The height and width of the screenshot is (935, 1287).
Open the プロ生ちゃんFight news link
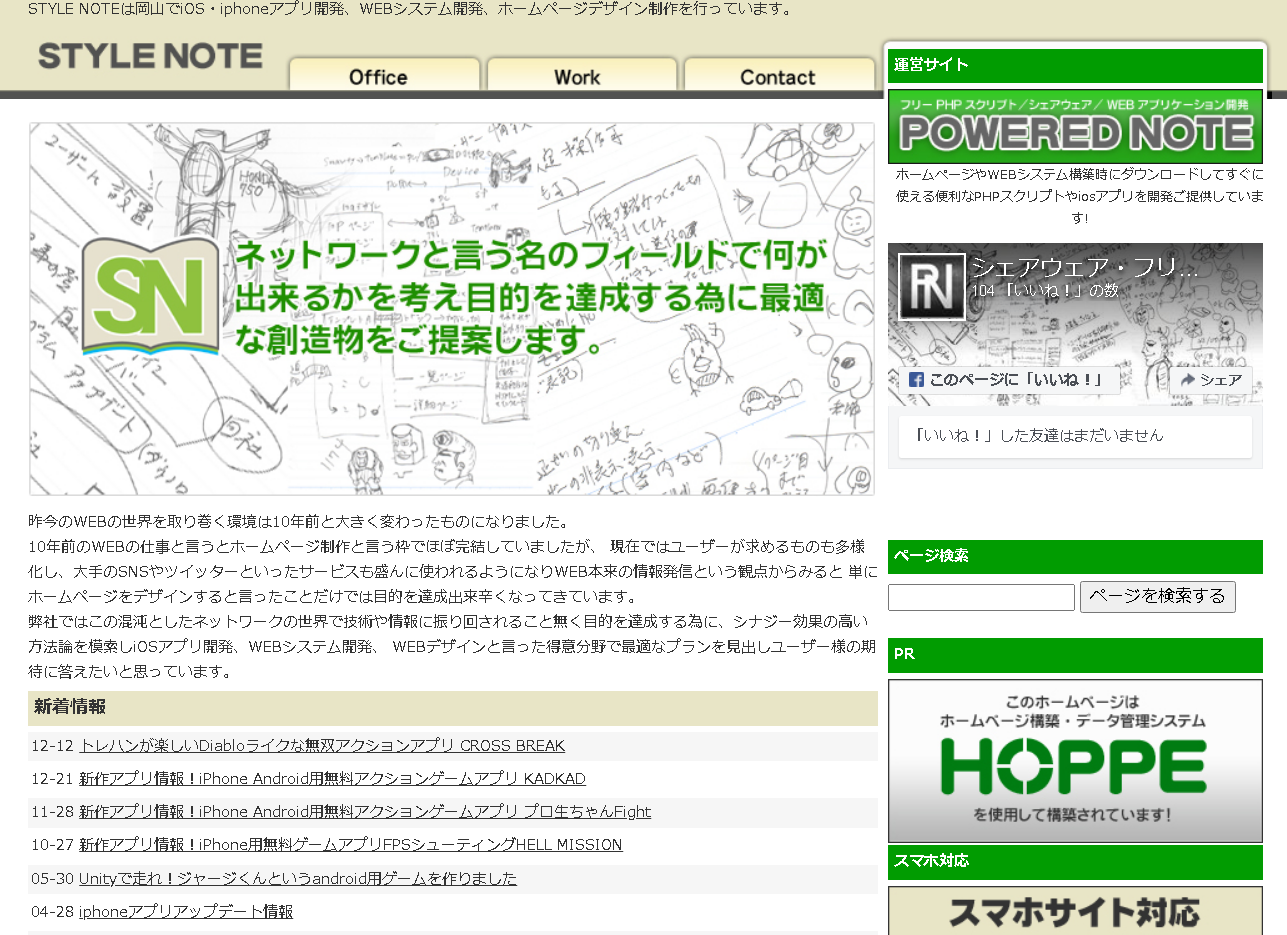pos(365,812)
